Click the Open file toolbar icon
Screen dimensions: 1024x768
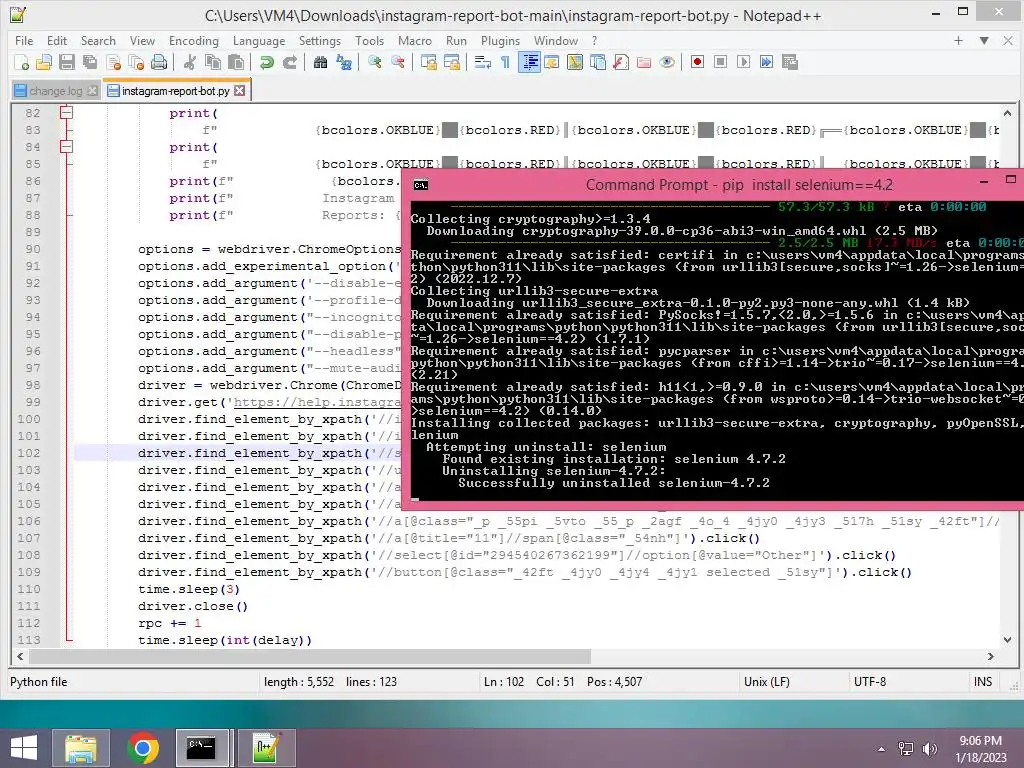[x=44, y=62]
